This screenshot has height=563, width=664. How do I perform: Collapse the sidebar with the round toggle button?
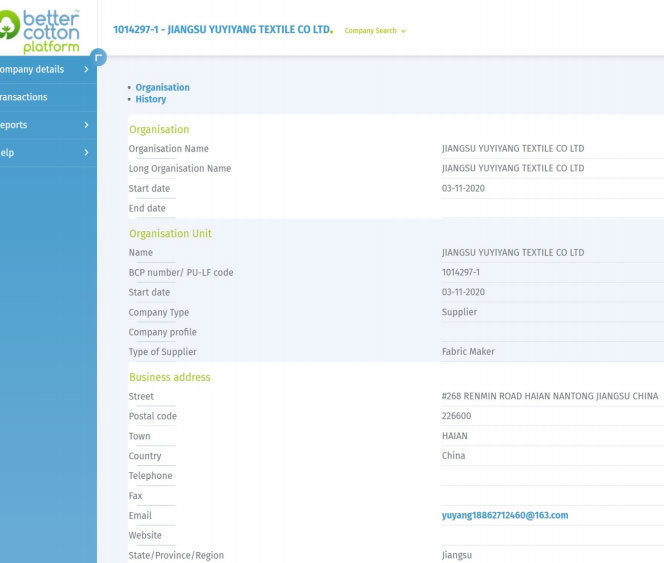(x=98, y=57)
